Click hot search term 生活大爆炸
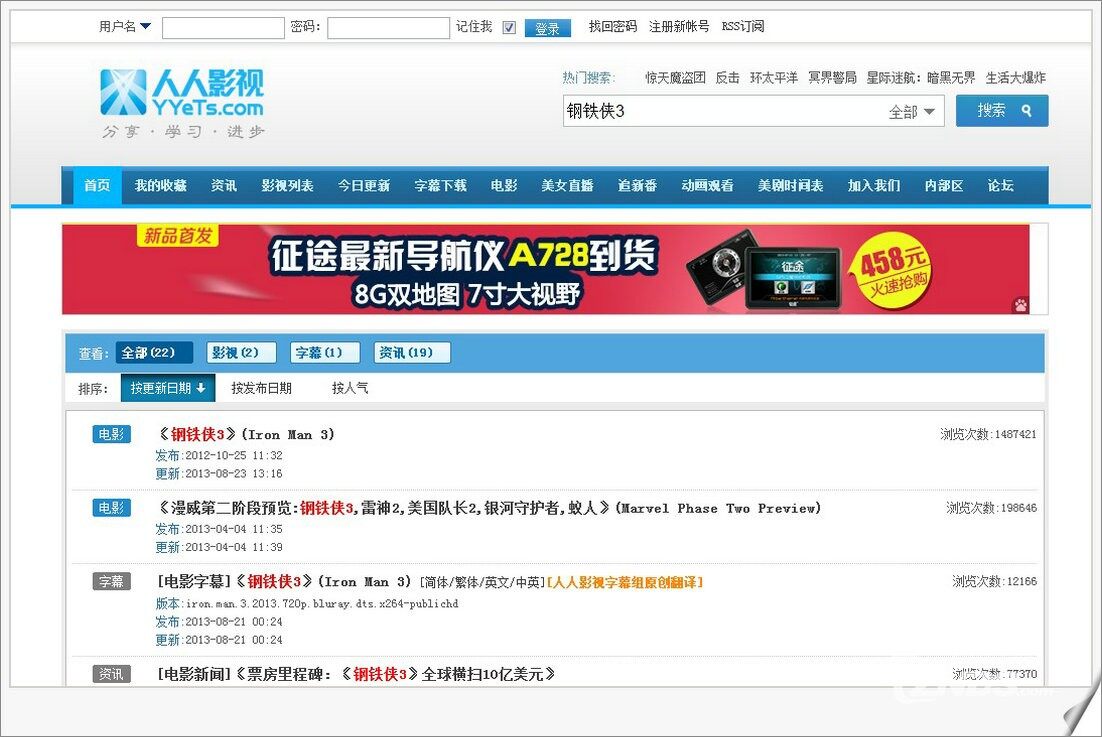 1016,78
